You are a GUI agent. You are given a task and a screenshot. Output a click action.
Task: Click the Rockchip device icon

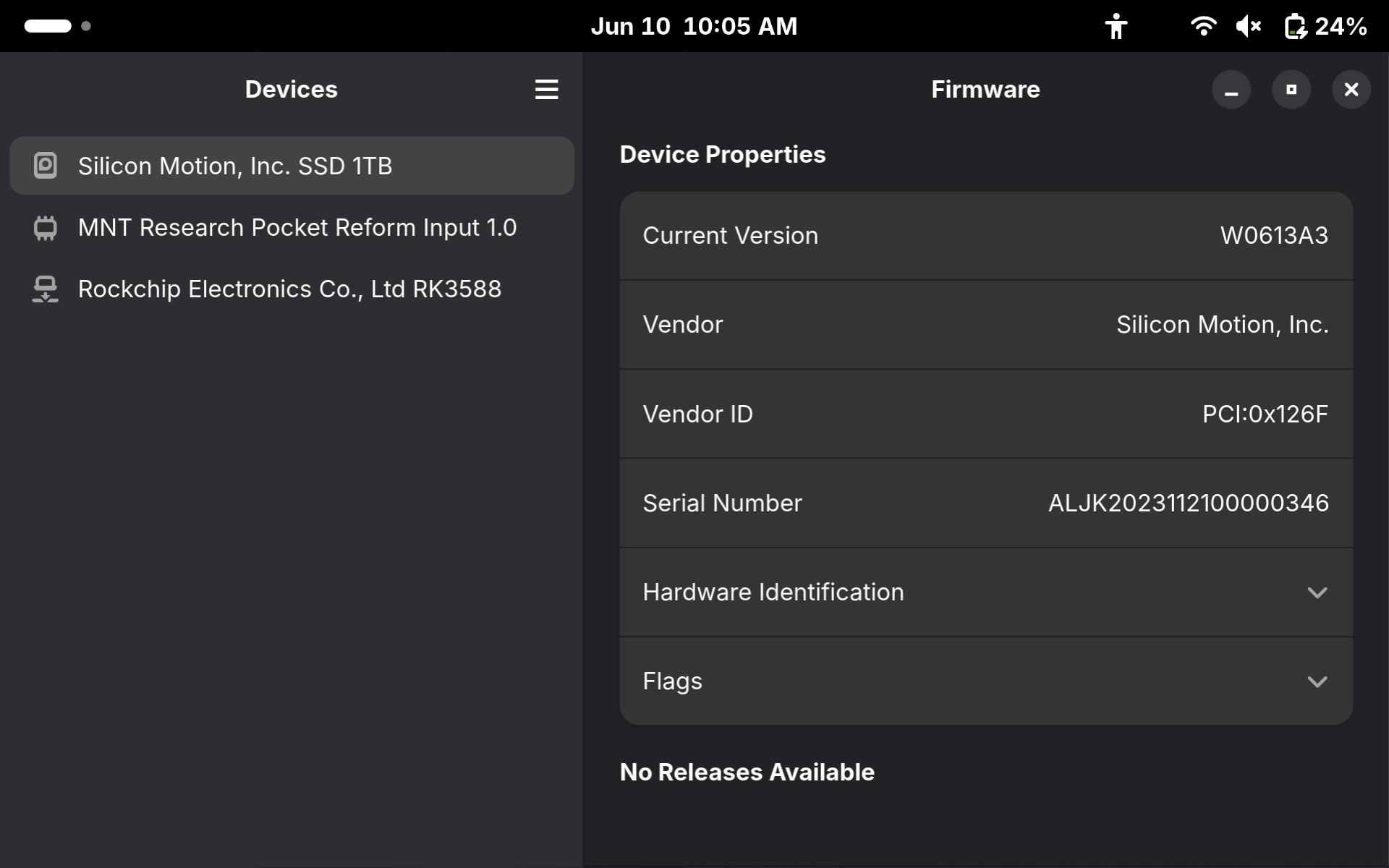point(46,289)
